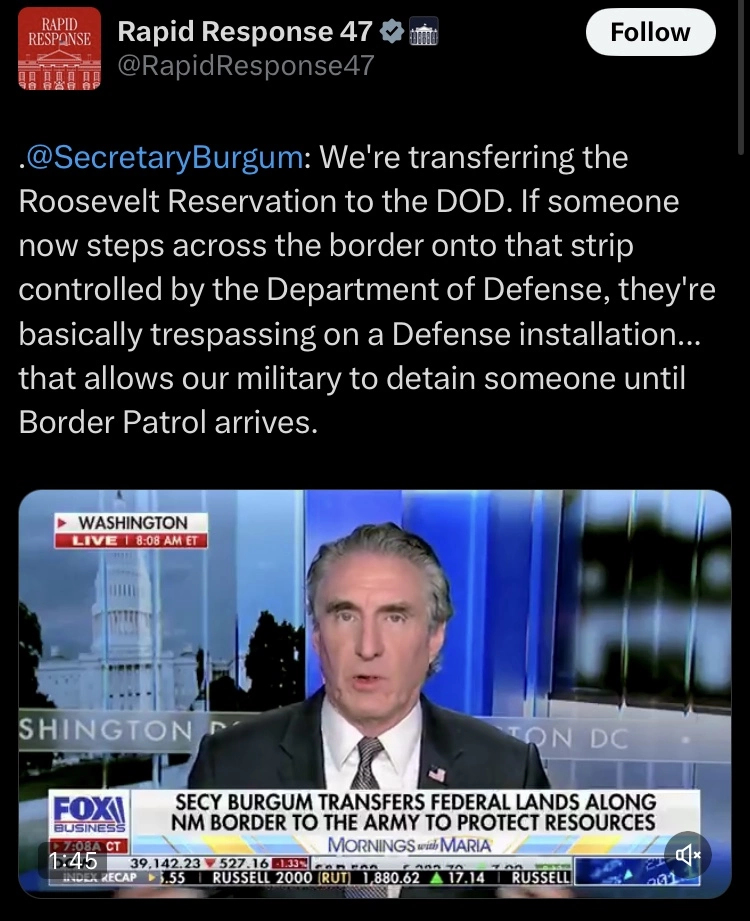Screen dimensions: 750x921
Task: Select the tweet body text
Action: 367,290
